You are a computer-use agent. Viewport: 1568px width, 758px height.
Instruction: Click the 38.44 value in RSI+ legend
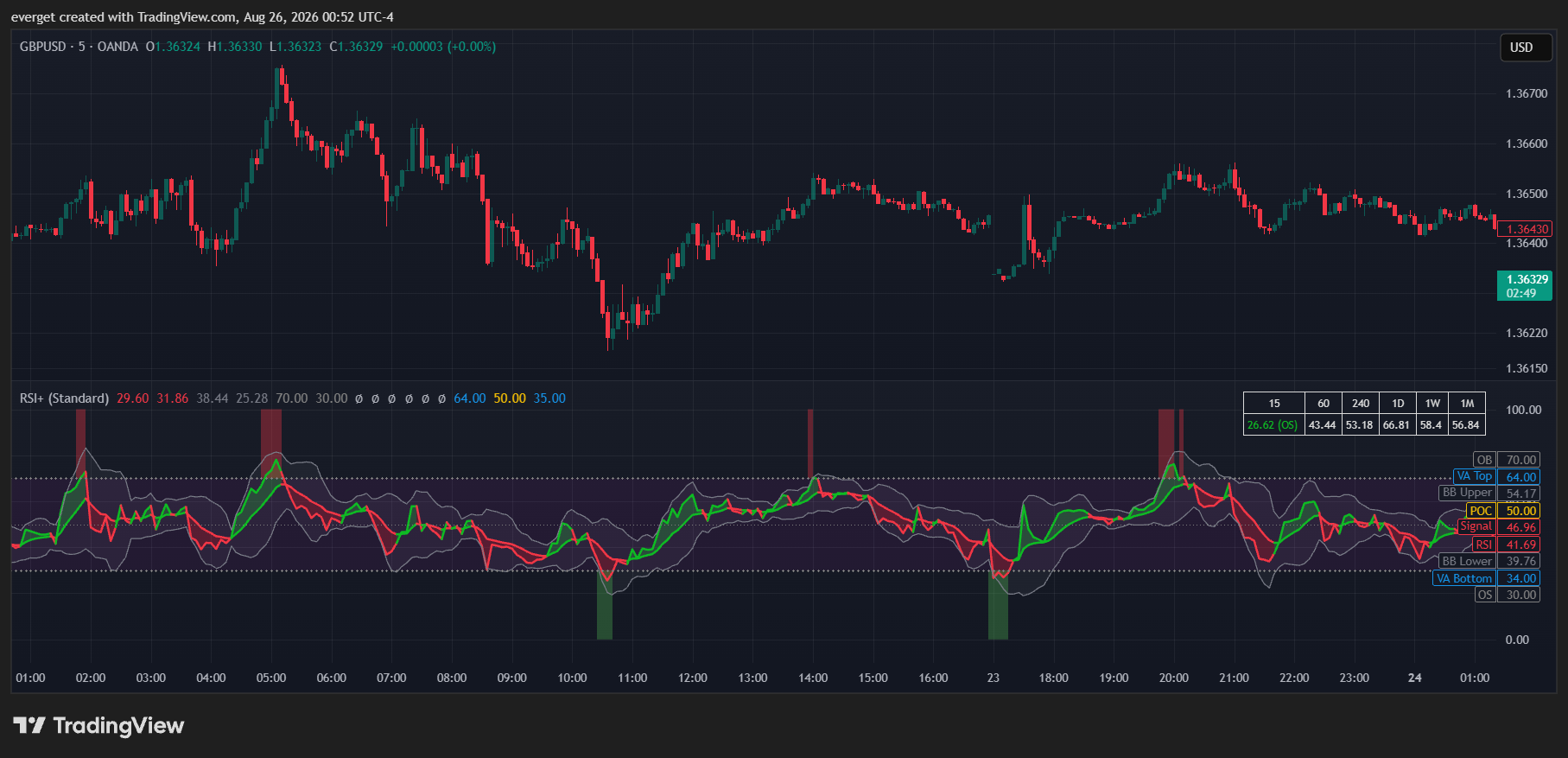coord(213,398)
